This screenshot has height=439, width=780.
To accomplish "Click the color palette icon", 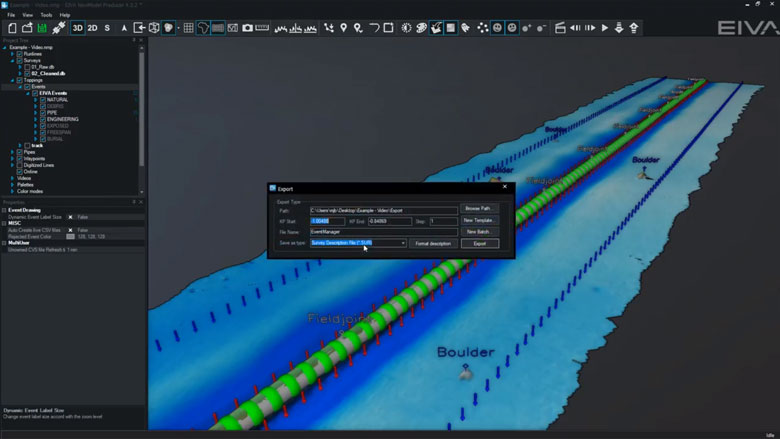I will click(420, 28).
